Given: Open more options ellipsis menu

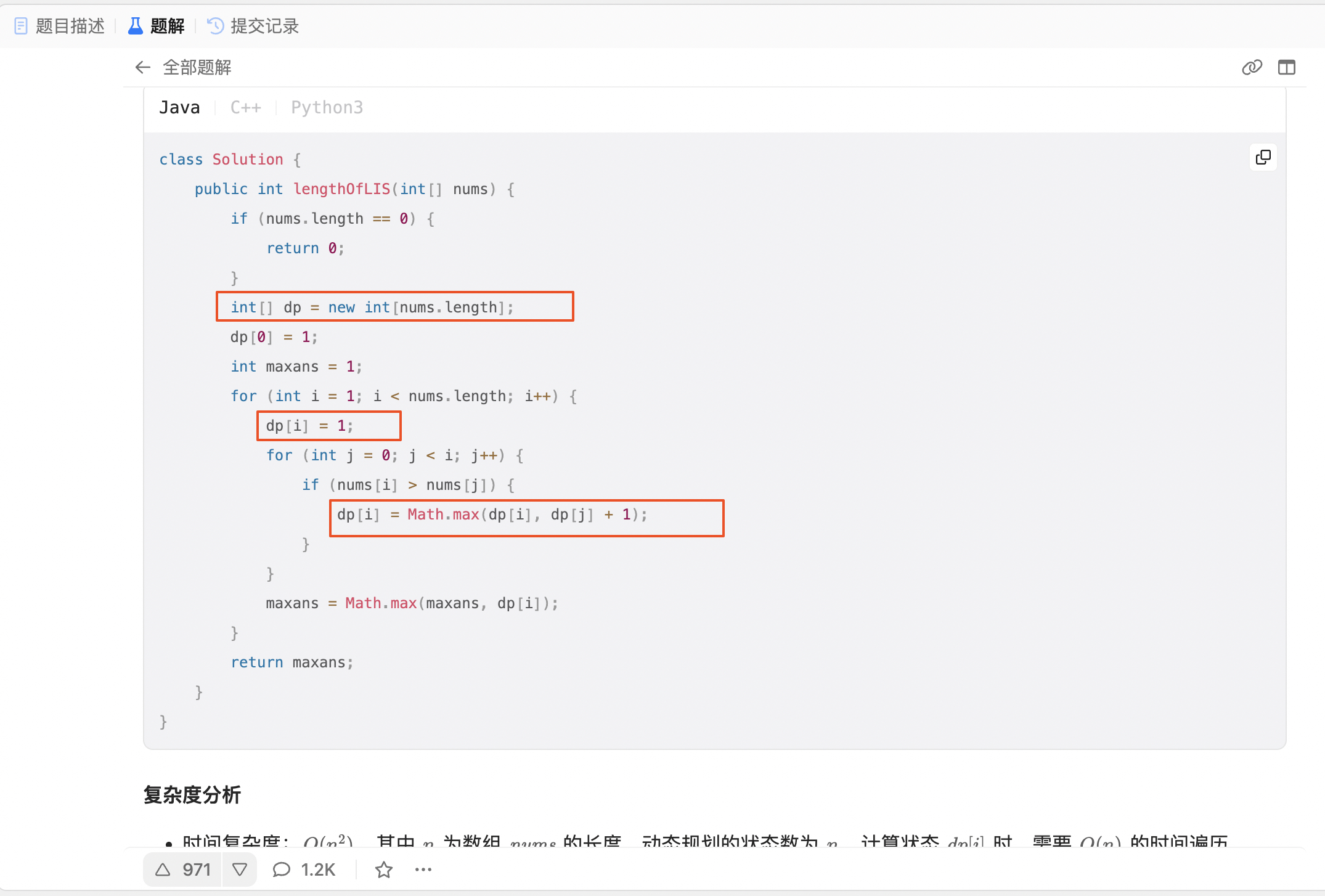Looking at the screenshot, I should click(423, 870).
